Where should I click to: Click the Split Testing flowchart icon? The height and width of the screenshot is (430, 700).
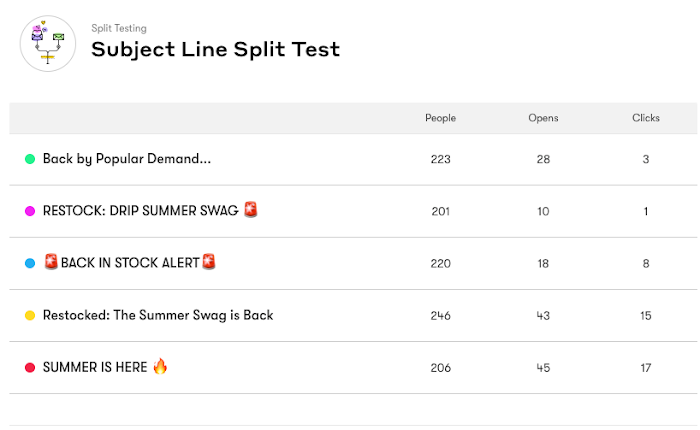tap(48, 43)
